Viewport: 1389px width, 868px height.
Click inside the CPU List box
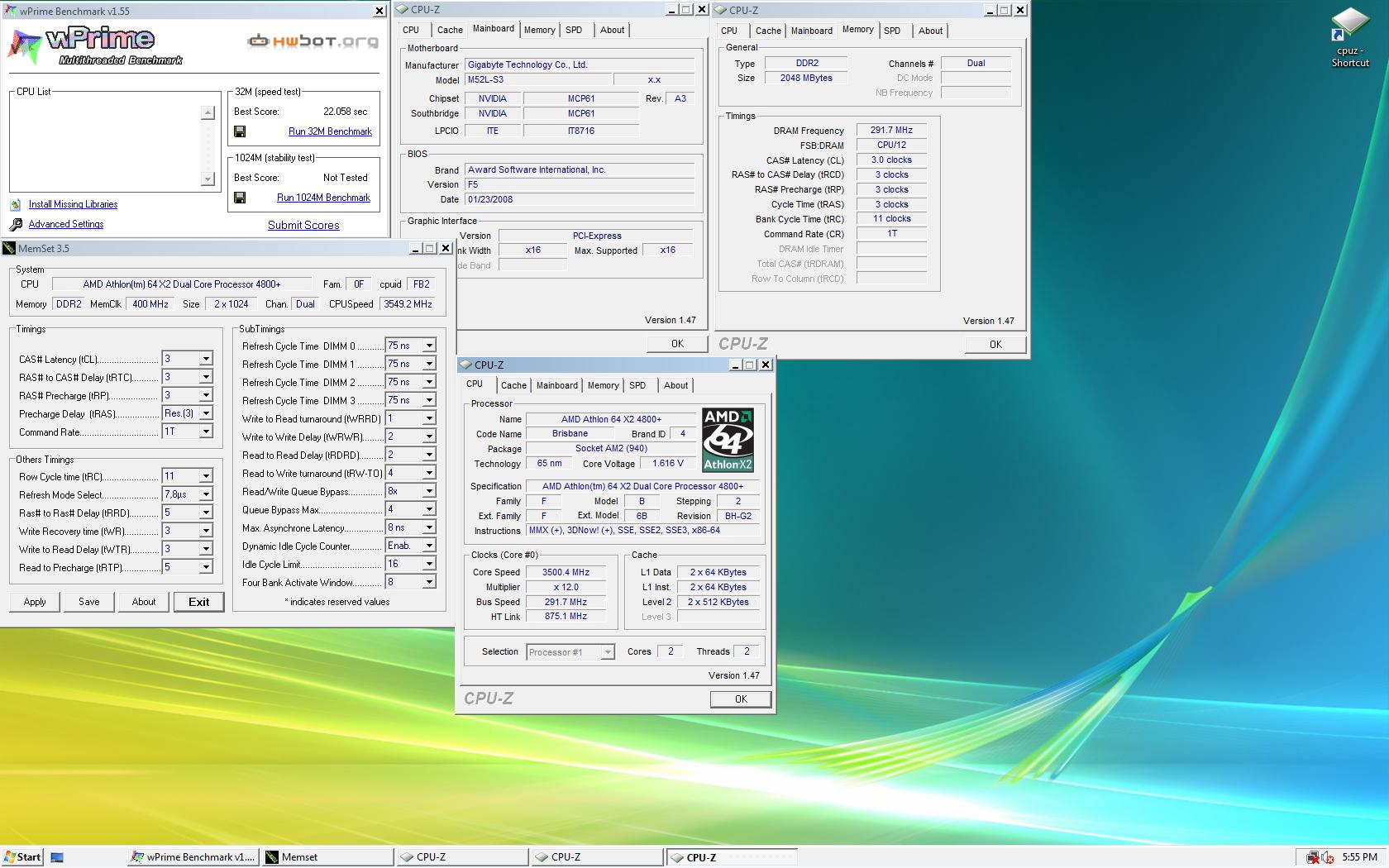[x=105, y=145]
